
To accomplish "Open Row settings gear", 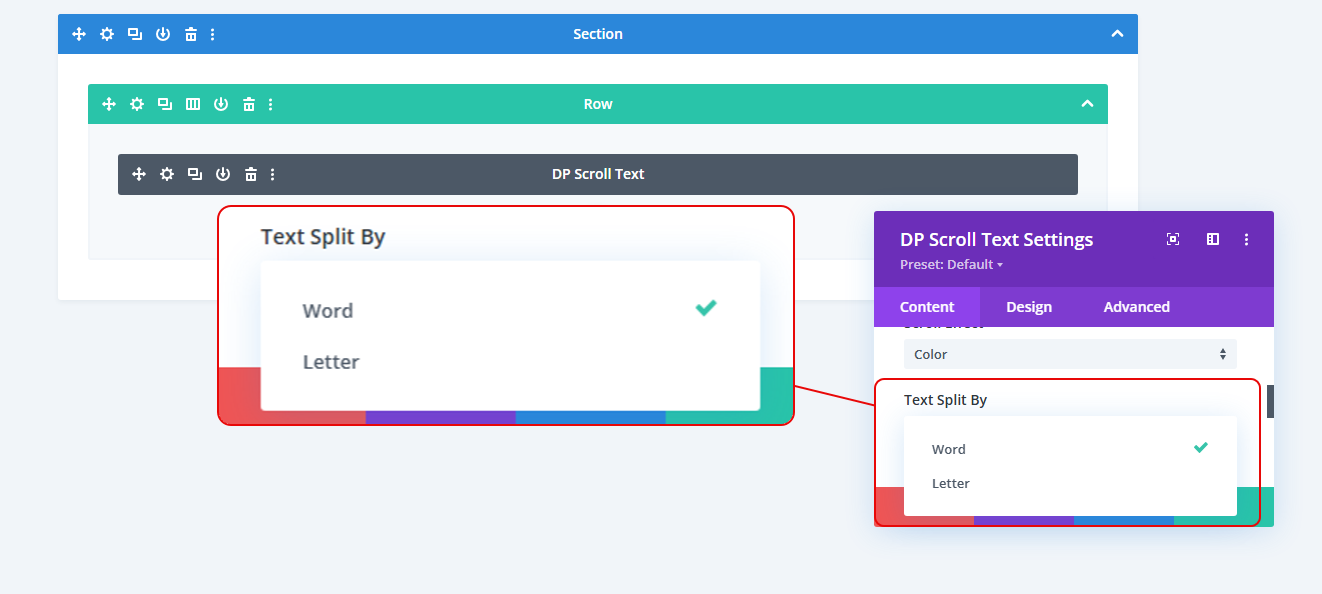I will point(137,104).
